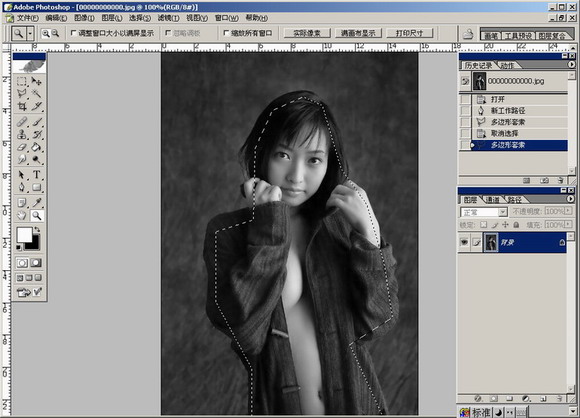
Task: Open the History panel flyout menu arrow
Action: [x=571, y=65]
